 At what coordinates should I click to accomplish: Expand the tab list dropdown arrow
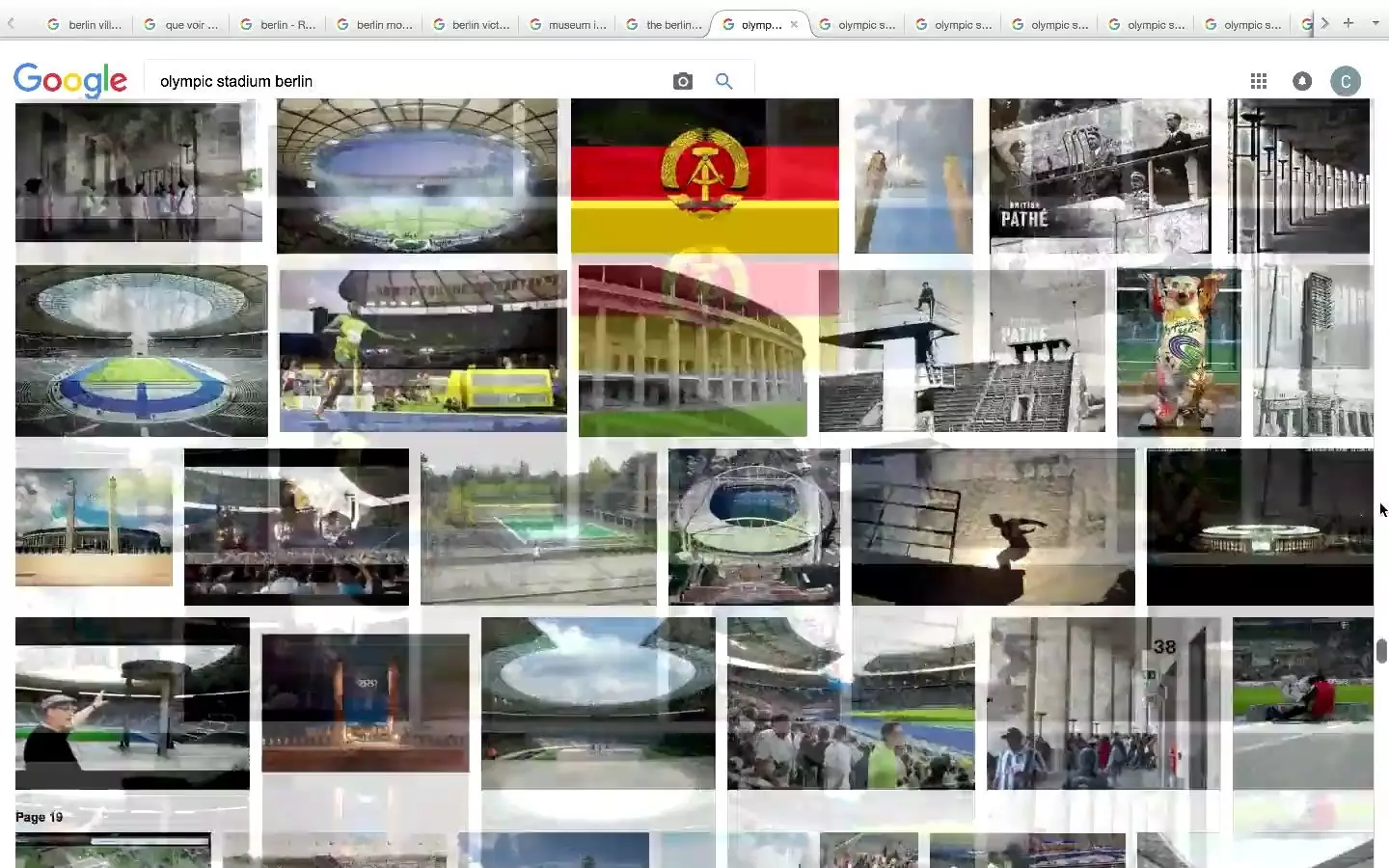tap(1375, 23)
